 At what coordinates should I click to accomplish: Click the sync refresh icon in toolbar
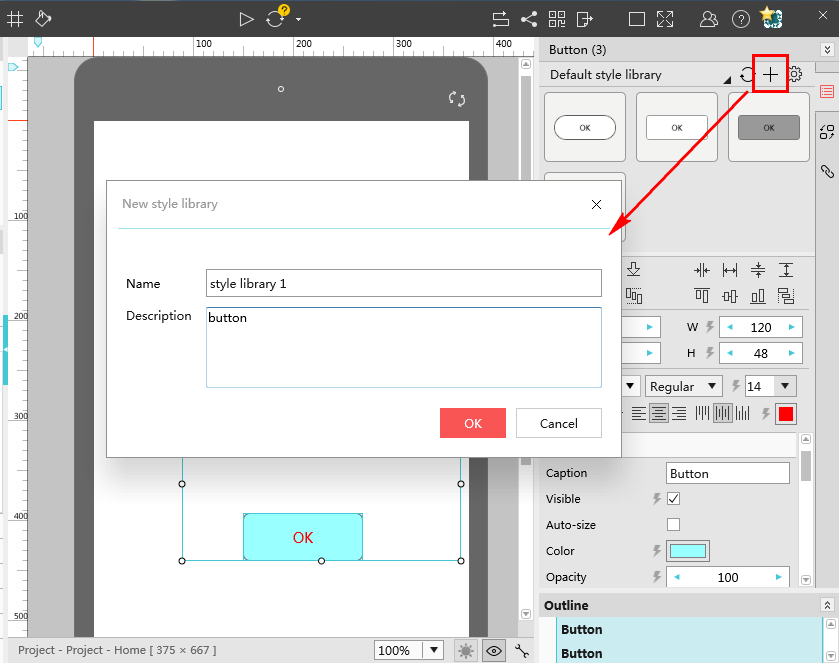coord(275,20)
